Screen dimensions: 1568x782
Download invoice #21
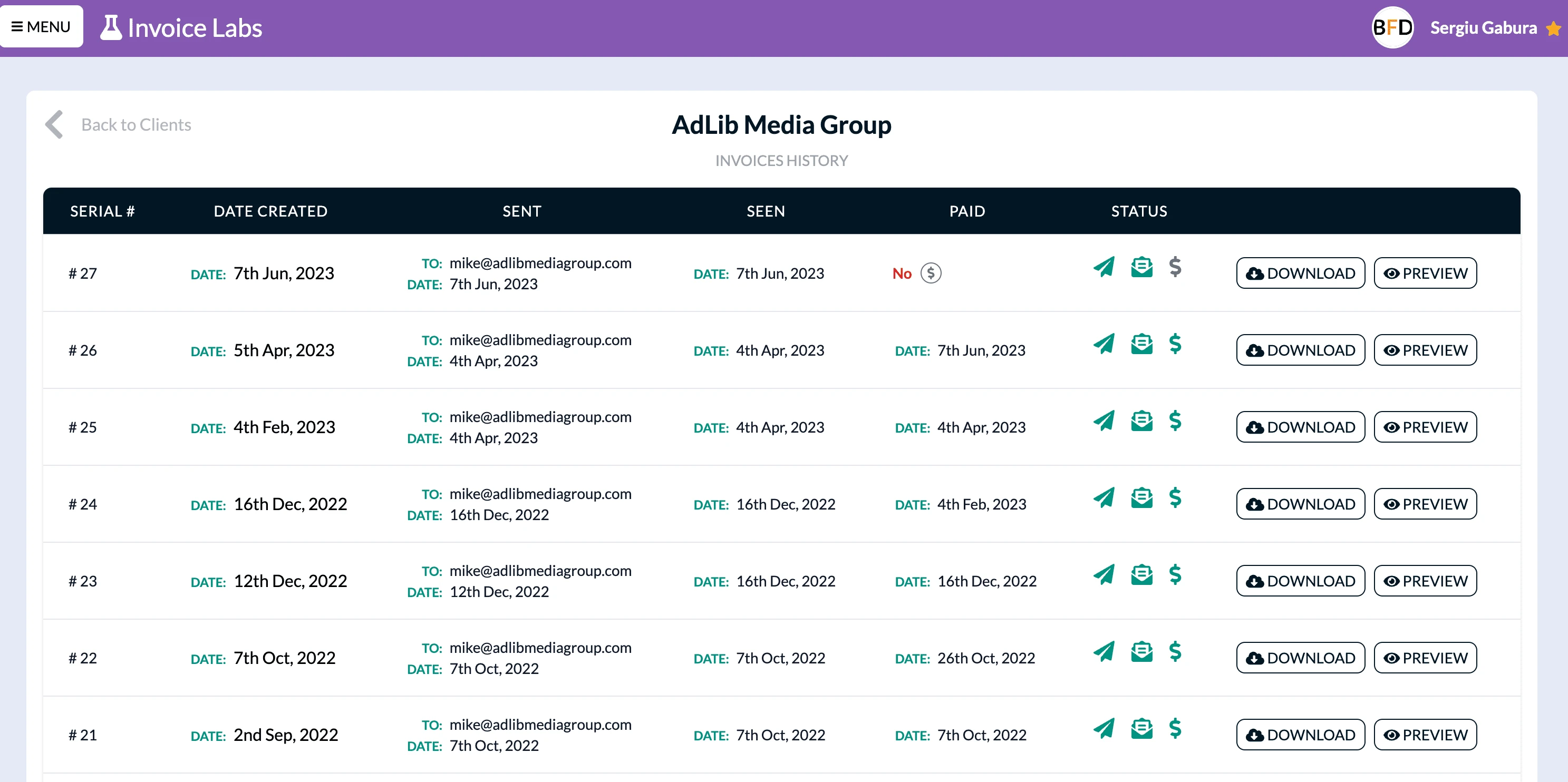click(1300, 735)
